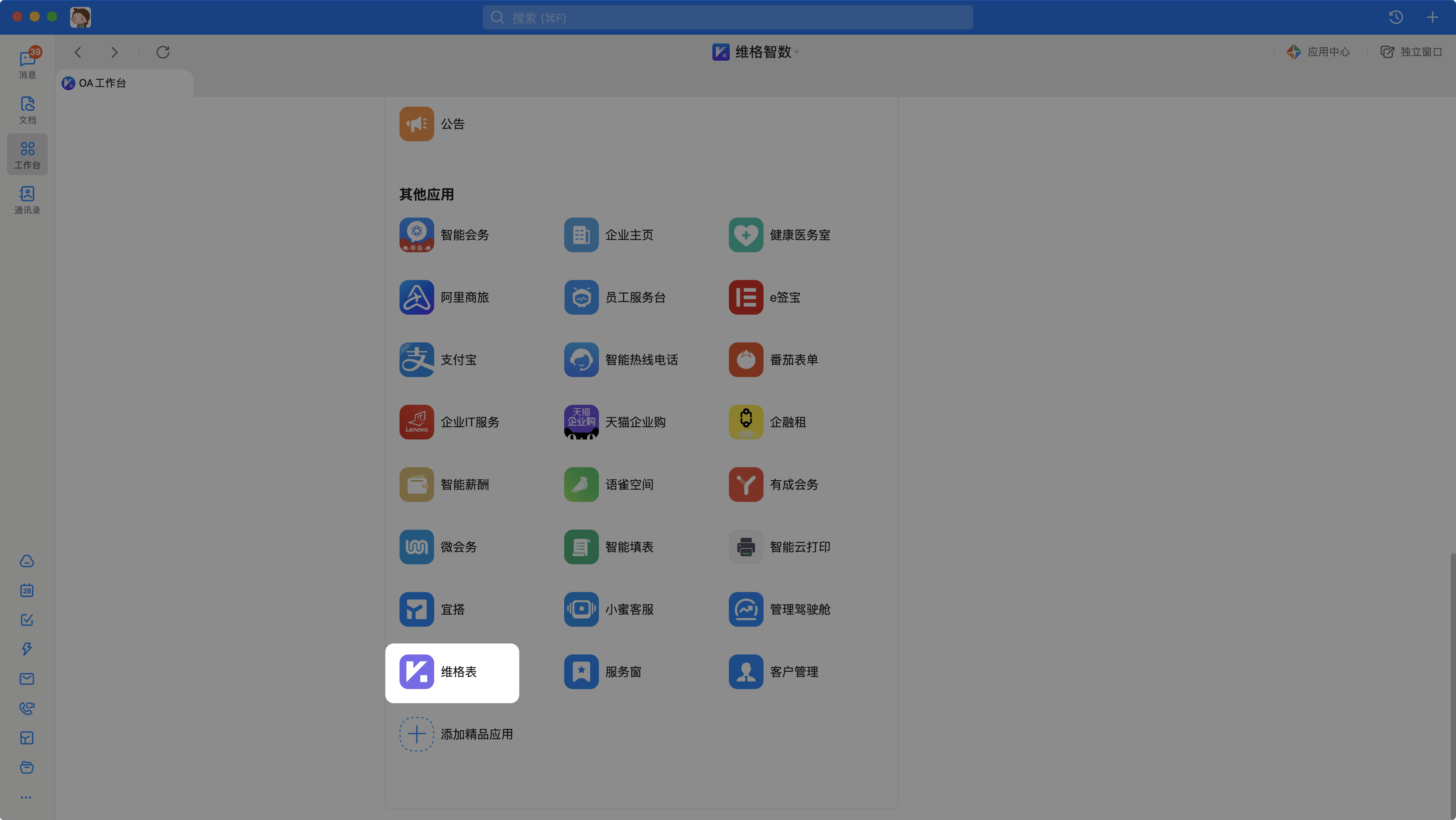This screenshot has width=1456, height=820.
Task: Open the 支付宝 app
Action: [x=416, y=359]
